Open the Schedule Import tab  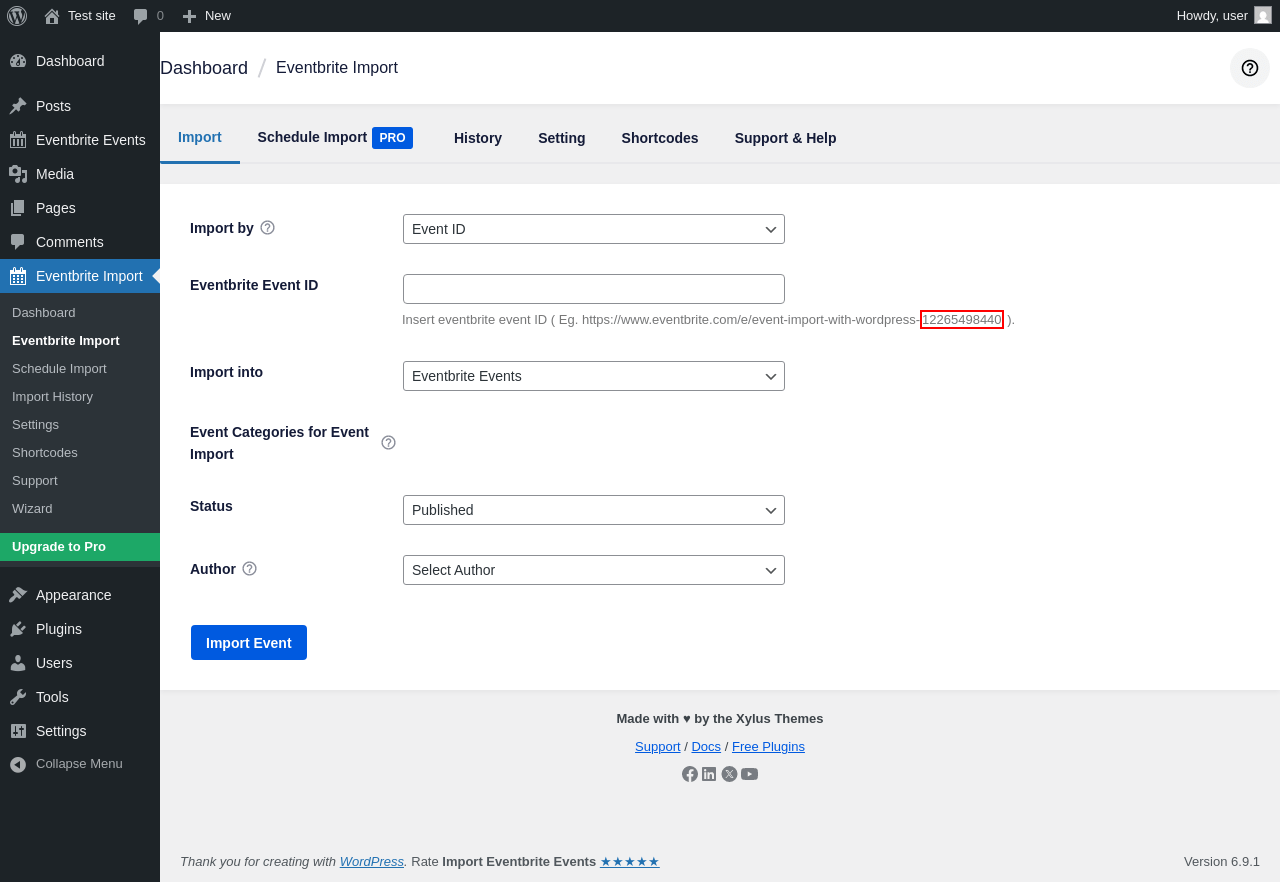point(335,137)
